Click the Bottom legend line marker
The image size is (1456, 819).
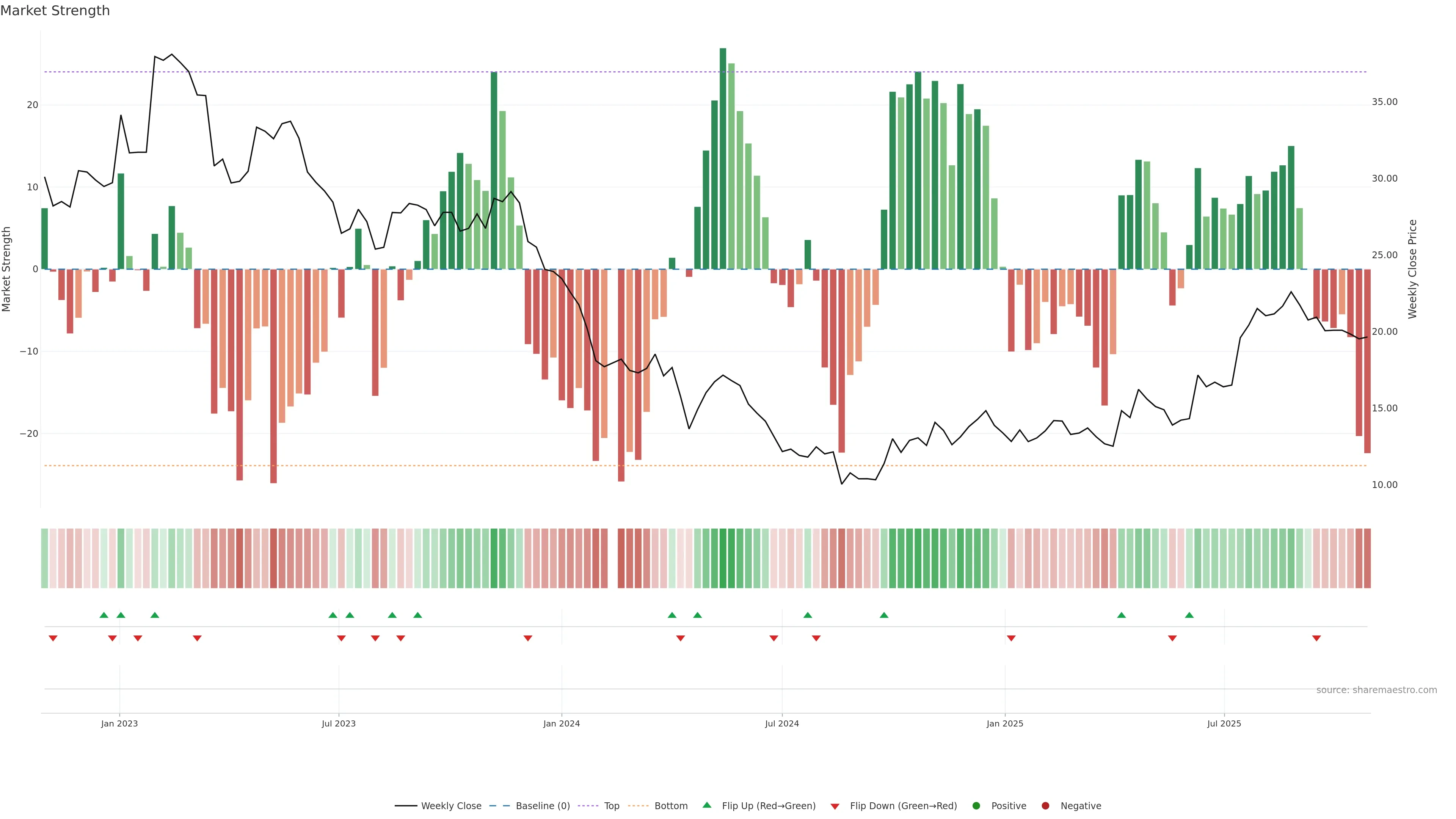638,806
